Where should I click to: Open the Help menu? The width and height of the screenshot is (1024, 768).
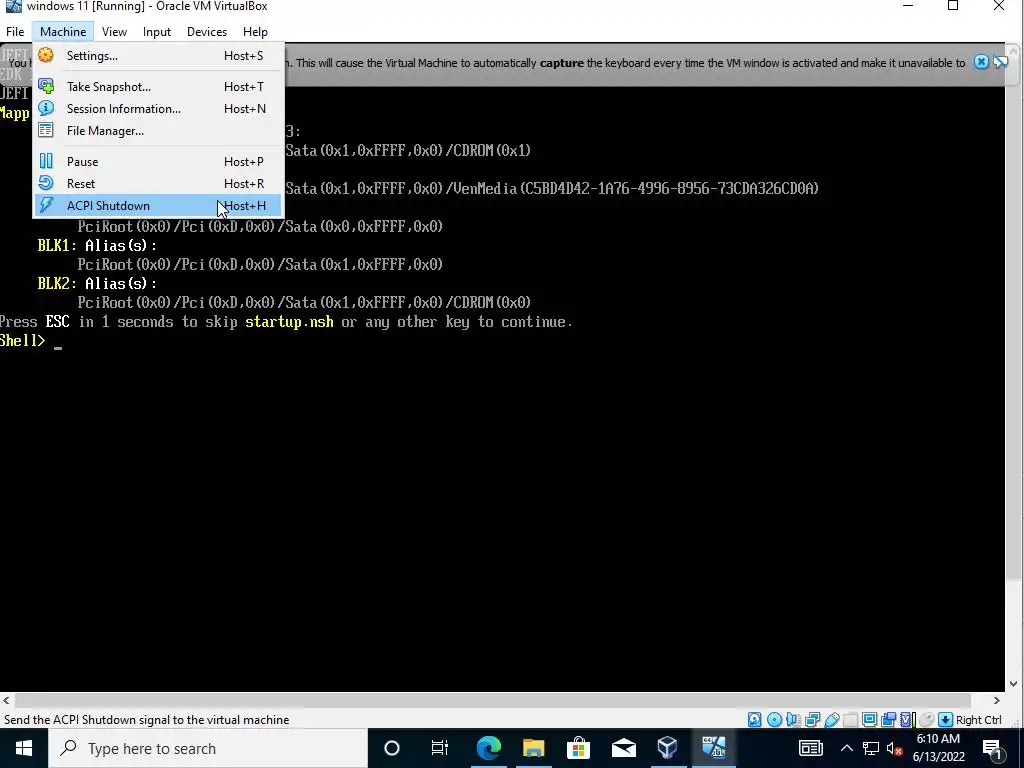(x=255, y=31)
